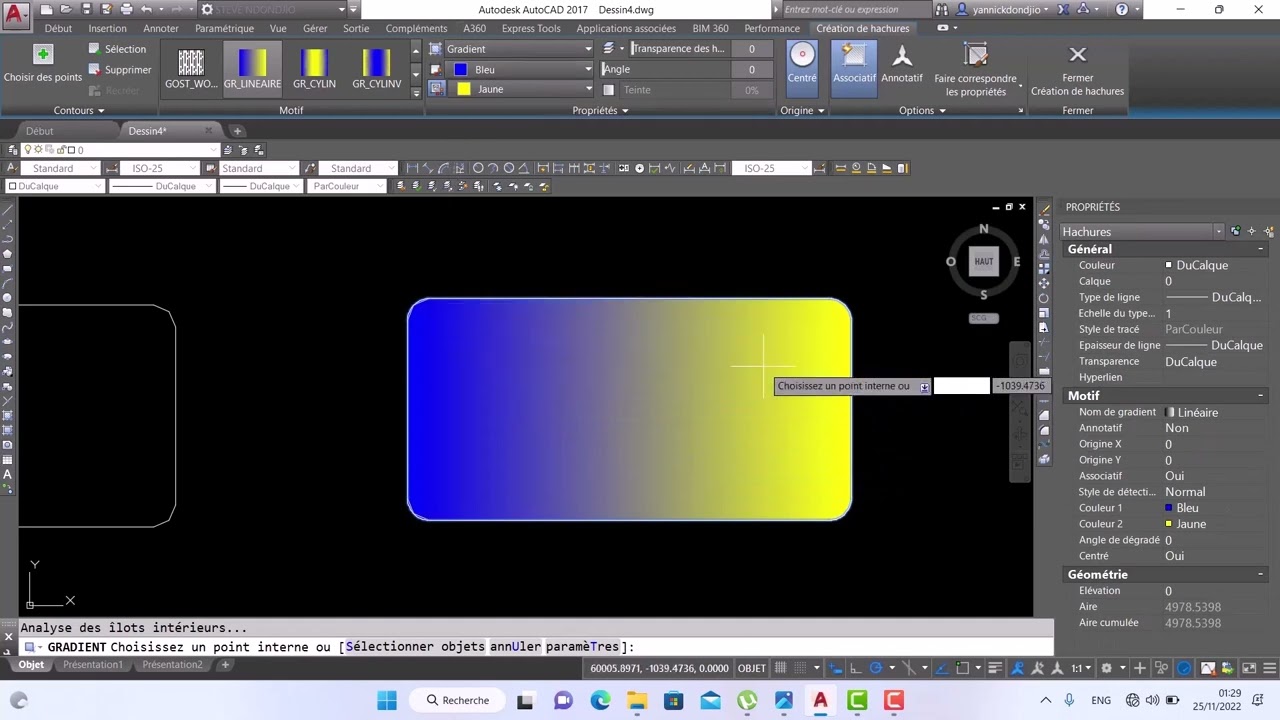
Task: Click the Choisir des points button
Action: (x=43, y=64)
